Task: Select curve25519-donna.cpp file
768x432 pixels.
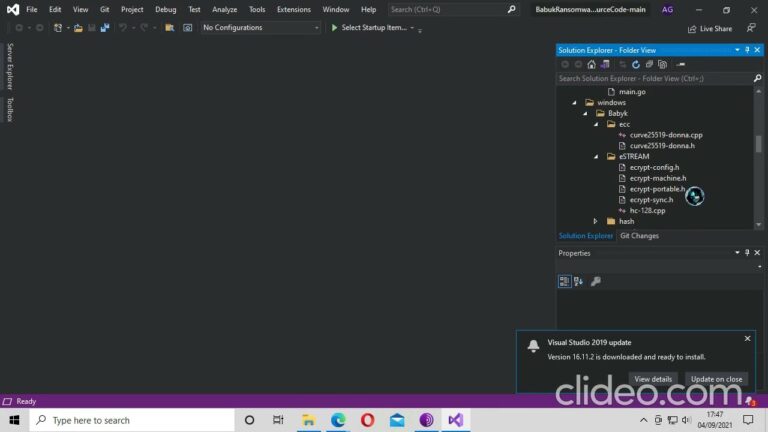Action: [666, 135]
